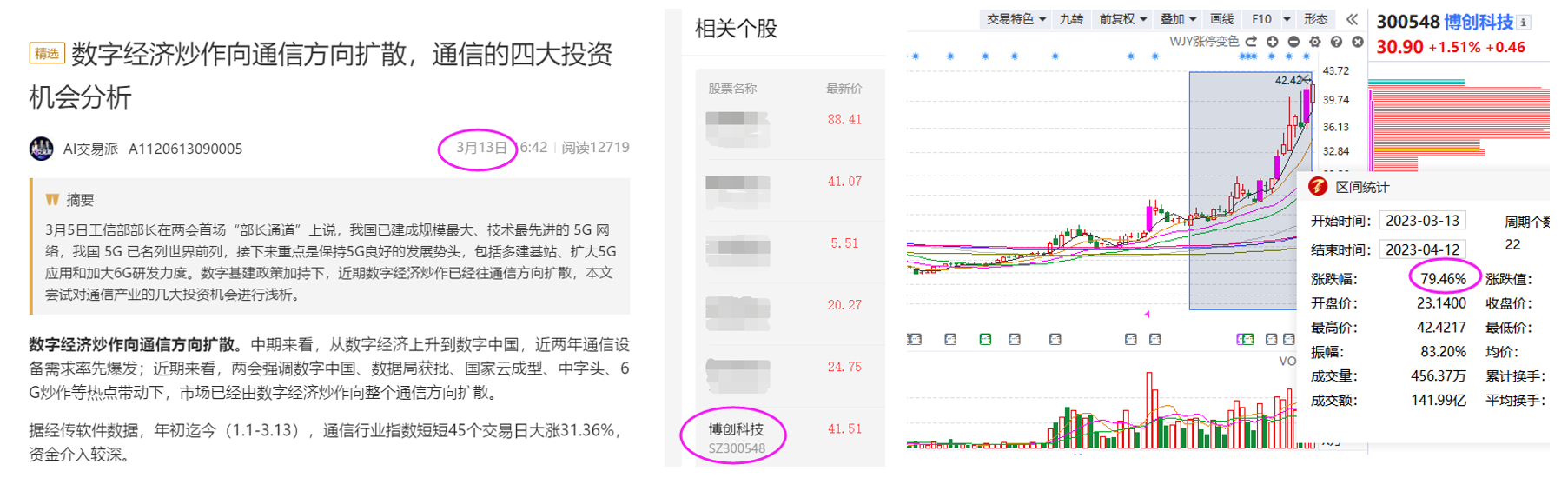Click the redo arrow icon beside WJY涨停变色
1568x478 pixels.
pos(1251,41)
